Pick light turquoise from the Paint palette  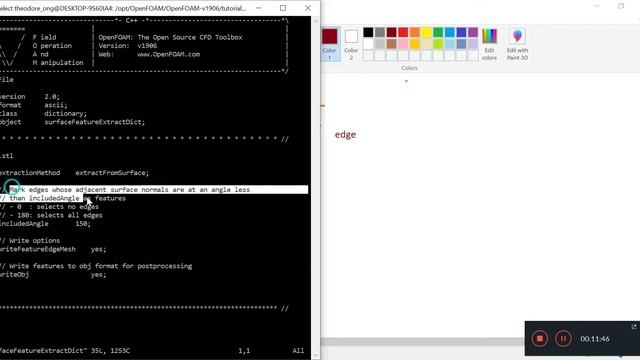(x=450, y=44)
